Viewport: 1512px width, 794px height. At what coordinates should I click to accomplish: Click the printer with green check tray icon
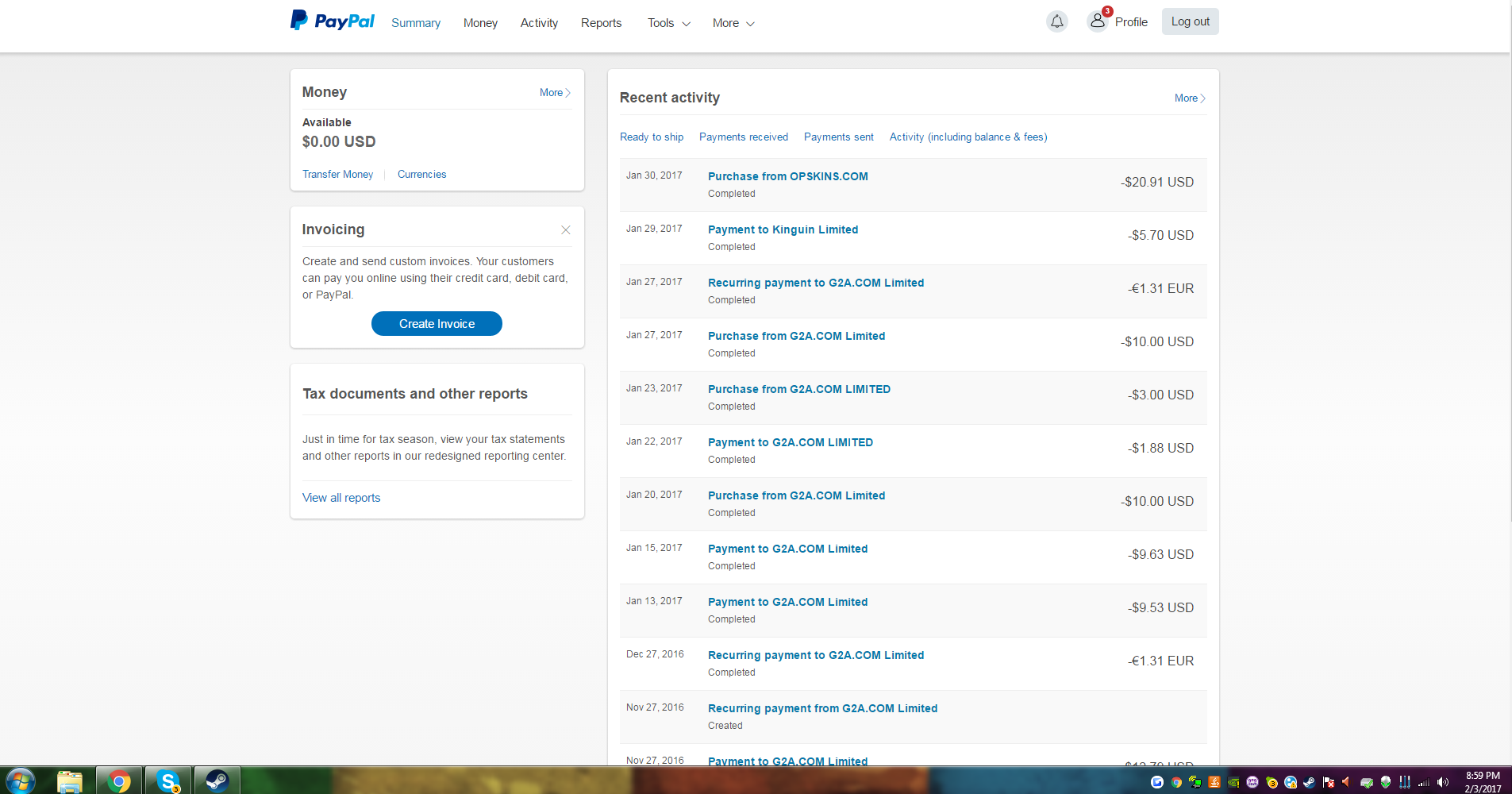pos(1367,782)
